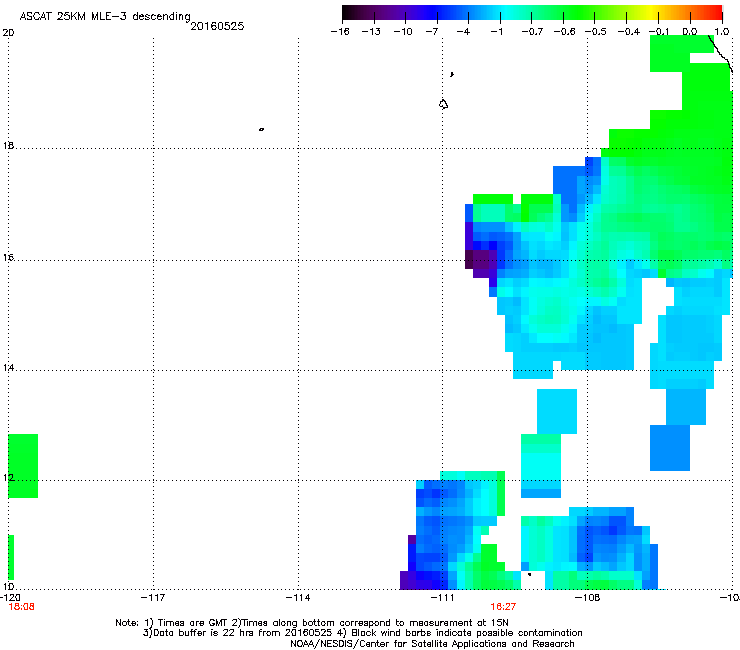740x650 pixels.
Task: Click the latitude axis label 14
Action: (8, 368)
